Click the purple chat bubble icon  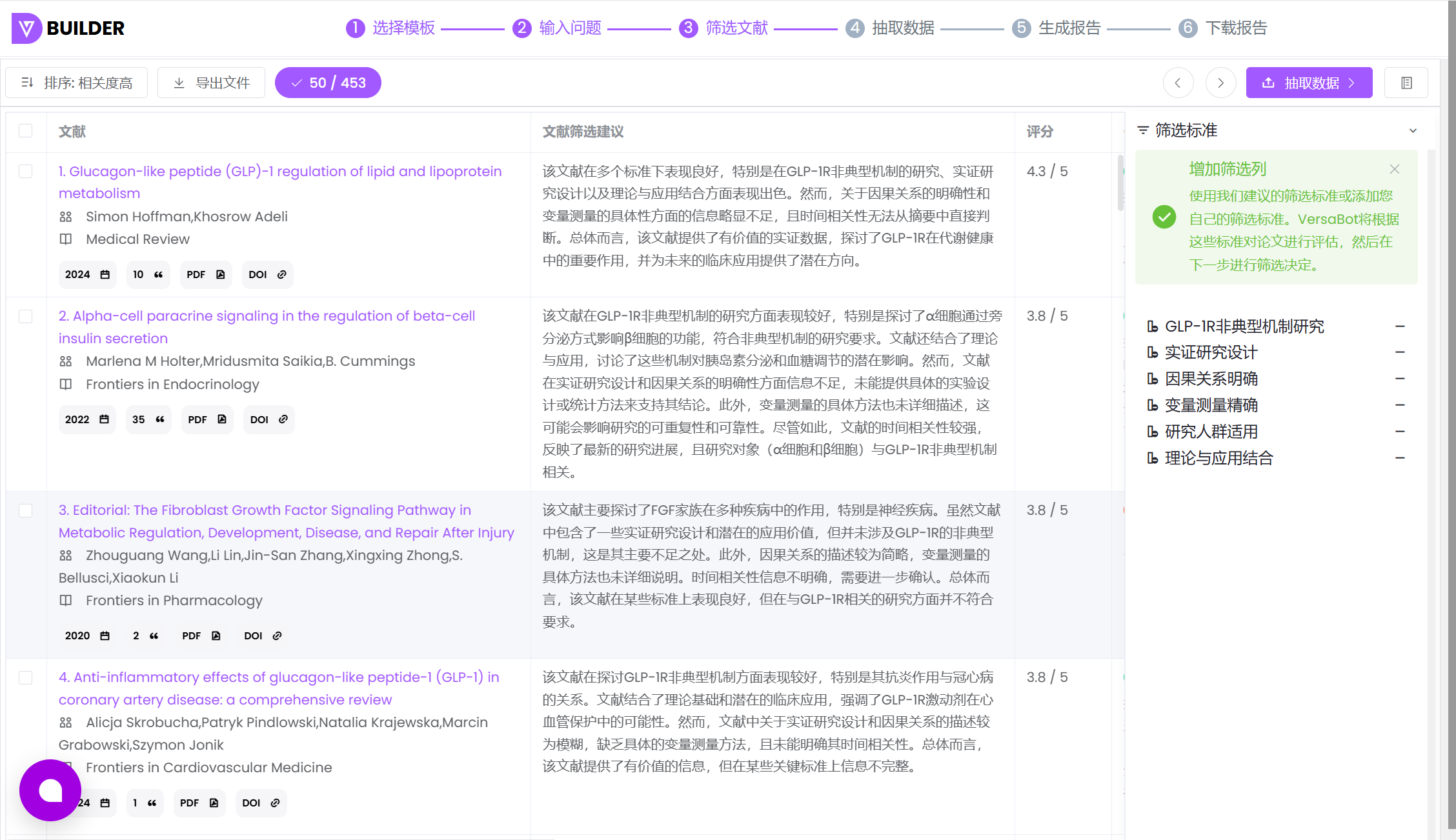[50, 790]
